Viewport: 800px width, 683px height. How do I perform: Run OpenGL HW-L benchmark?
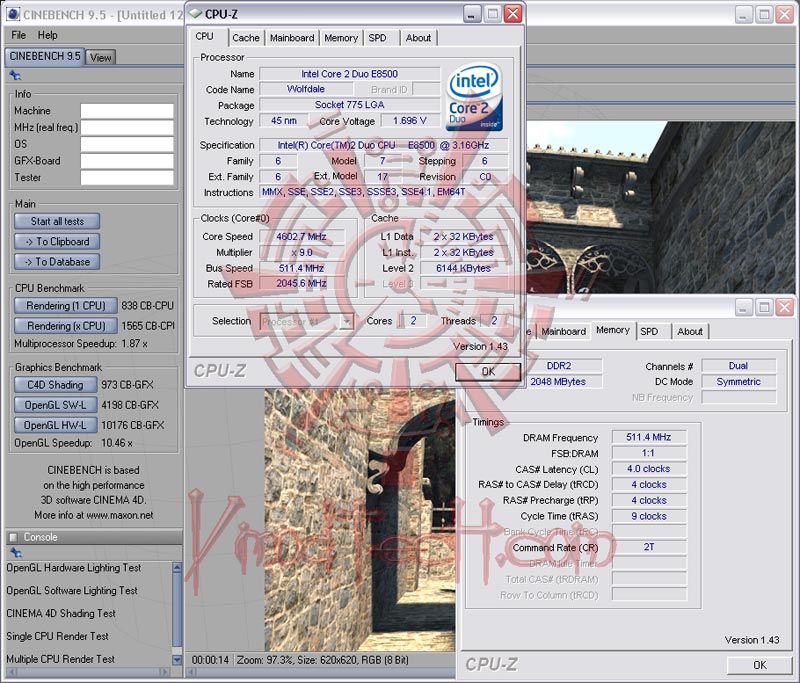[x=55, y=425]
